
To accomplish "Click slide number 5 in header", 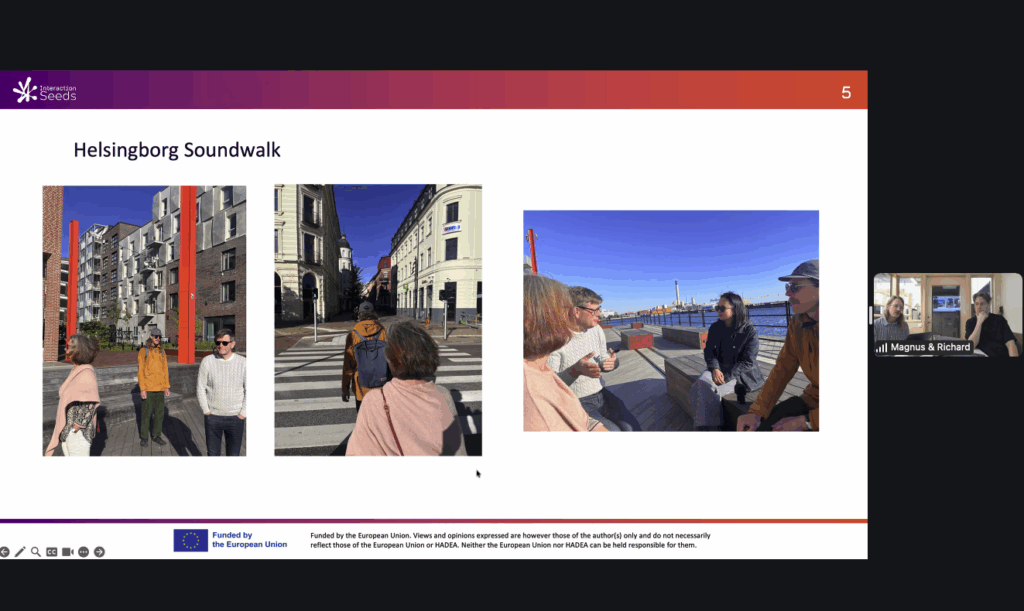I will pyautogui.click(x=846, y=93).
